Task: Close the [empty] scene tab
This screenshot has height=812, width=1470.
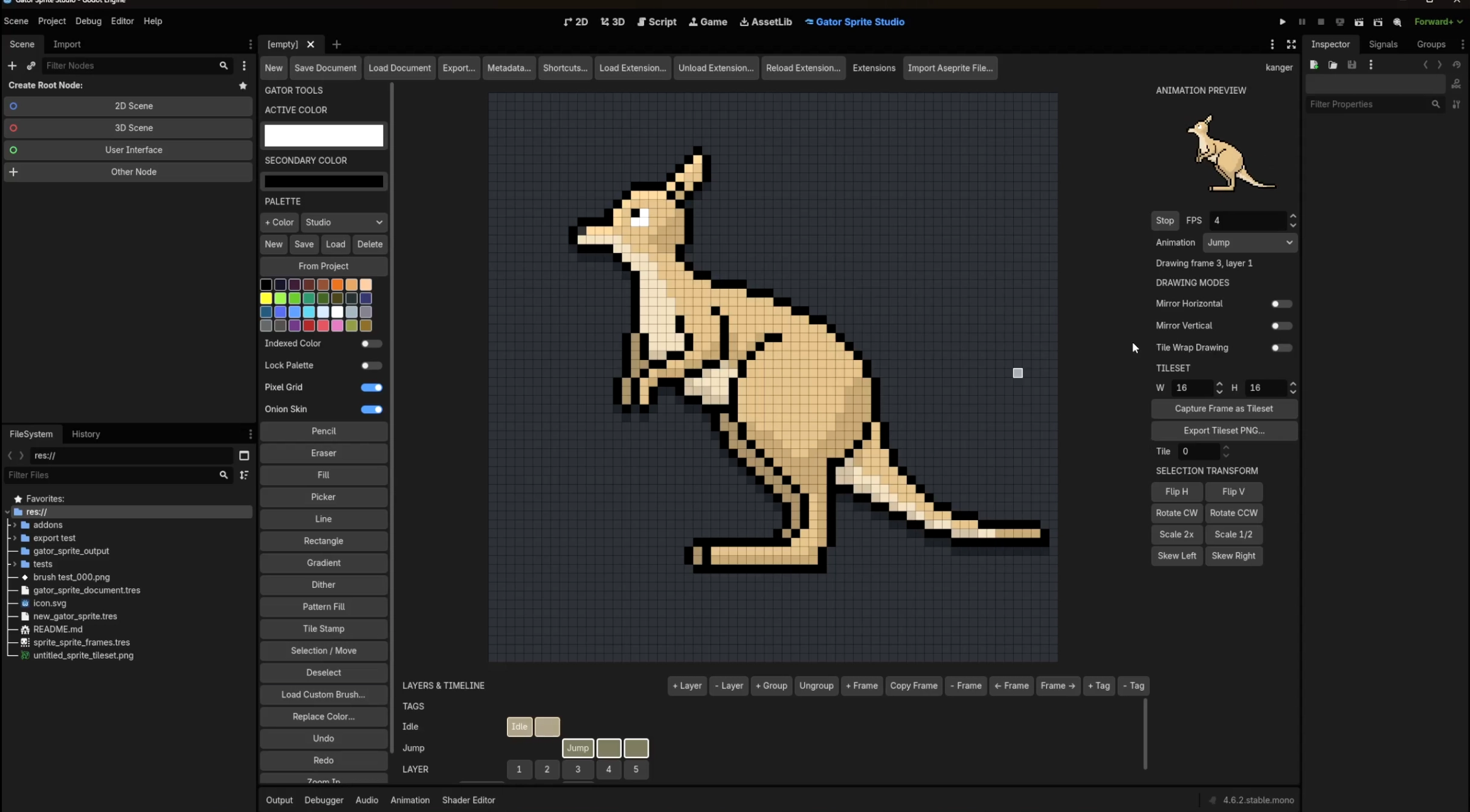Action: coord(311,44)
